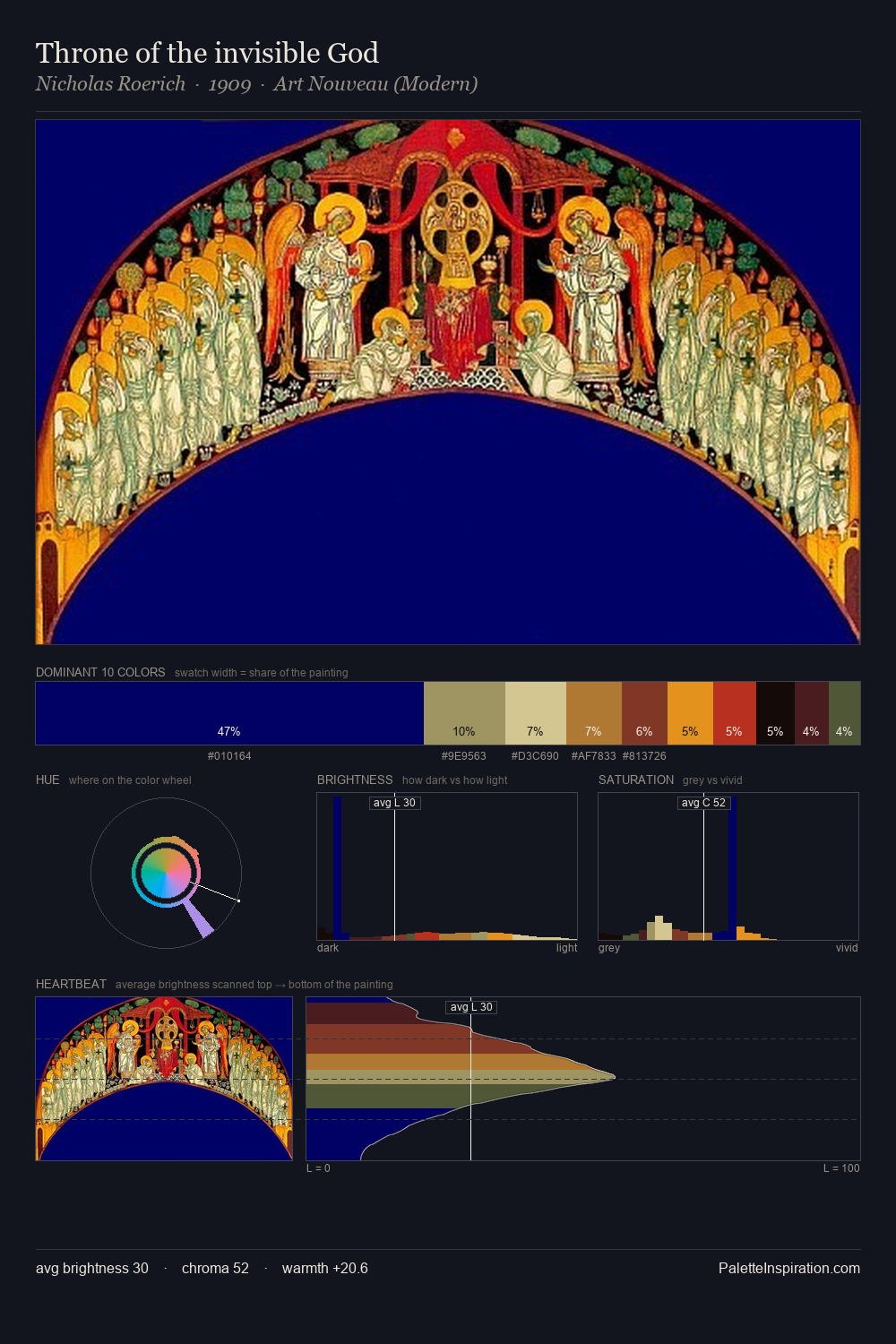
Task: Click the 'grey' axis label
Action: click(x=609, y=948)
